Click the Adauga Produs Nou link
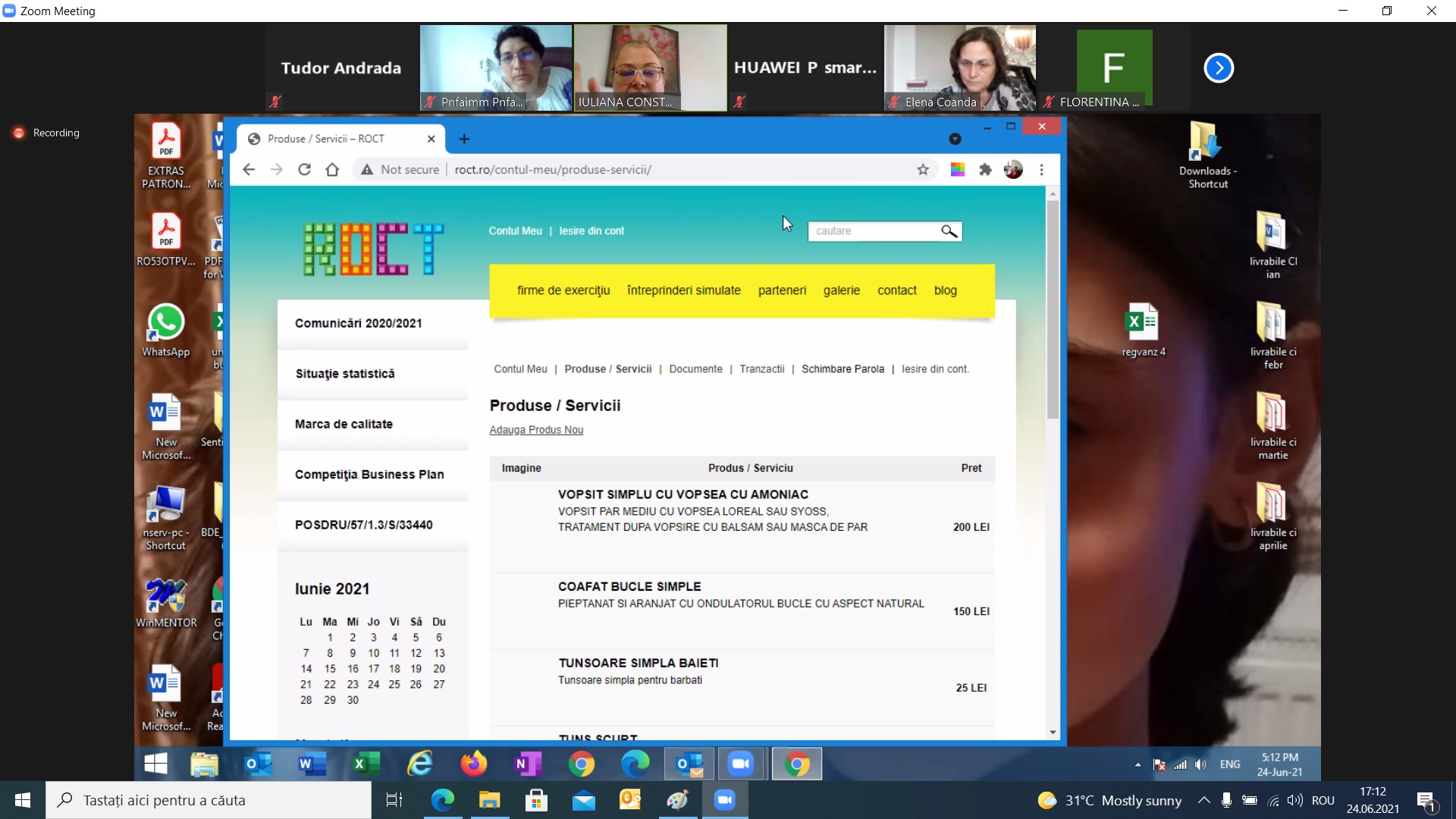The image size is (1456, 819). [536, 430]
